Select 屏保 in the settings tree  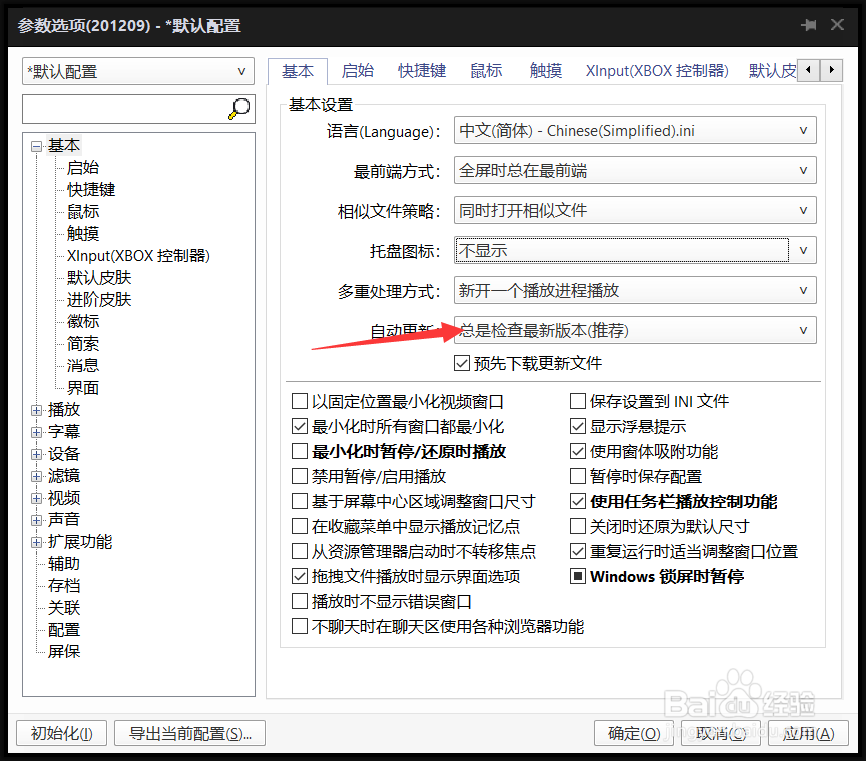(64, 651)
